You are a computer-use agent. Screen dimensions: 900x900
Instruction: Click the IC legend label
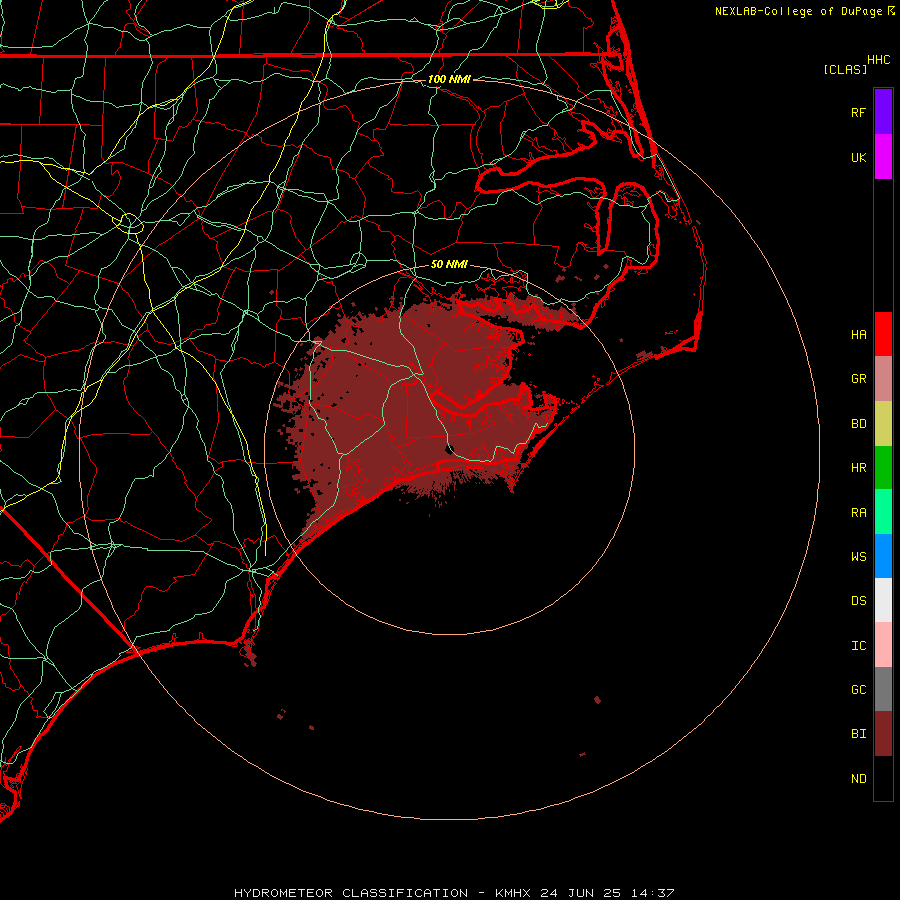click(859, 645)
